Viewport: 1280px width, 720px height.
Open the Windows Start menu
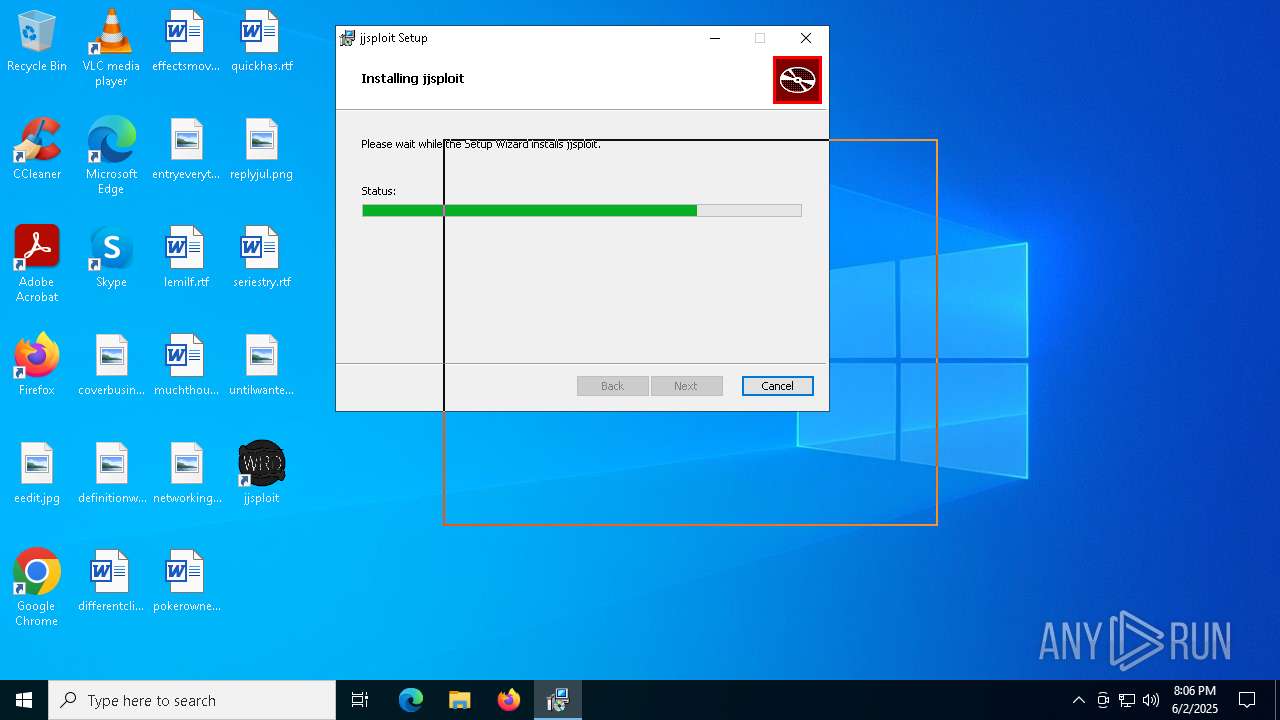(24, 700)
